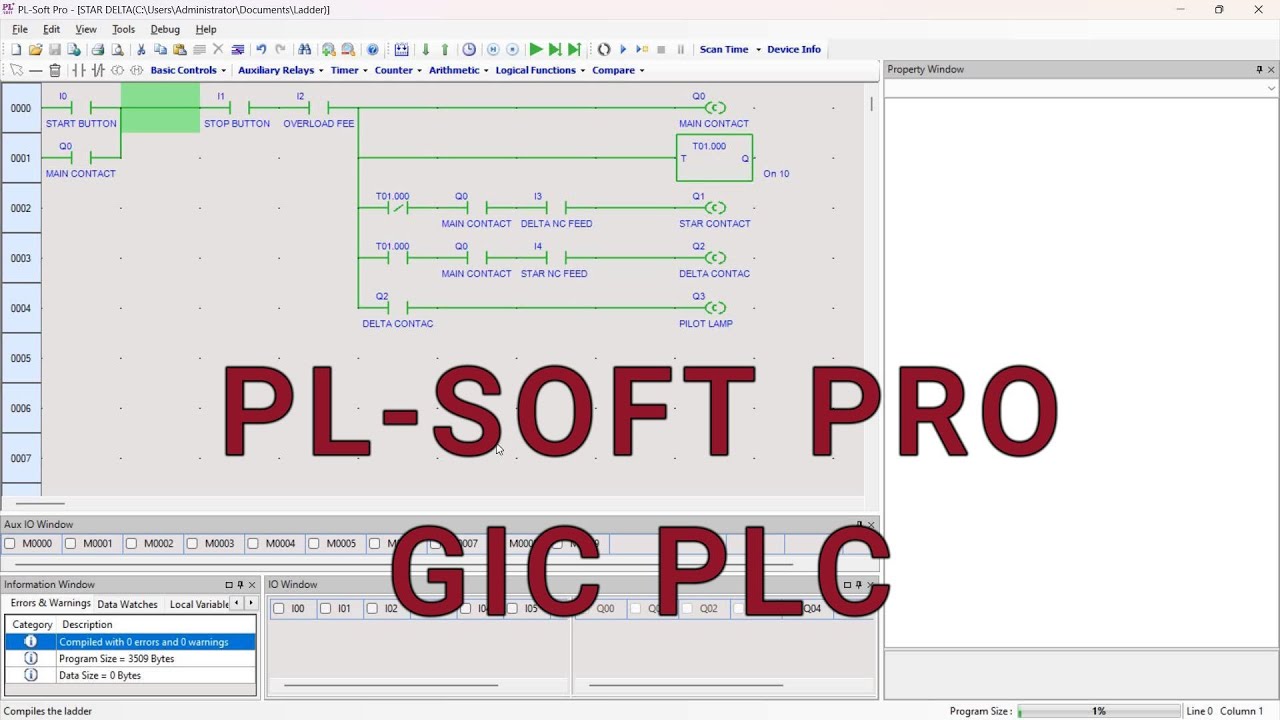Undo the last action
Screen dimensions: 1280x720
[x=261, y=49]
